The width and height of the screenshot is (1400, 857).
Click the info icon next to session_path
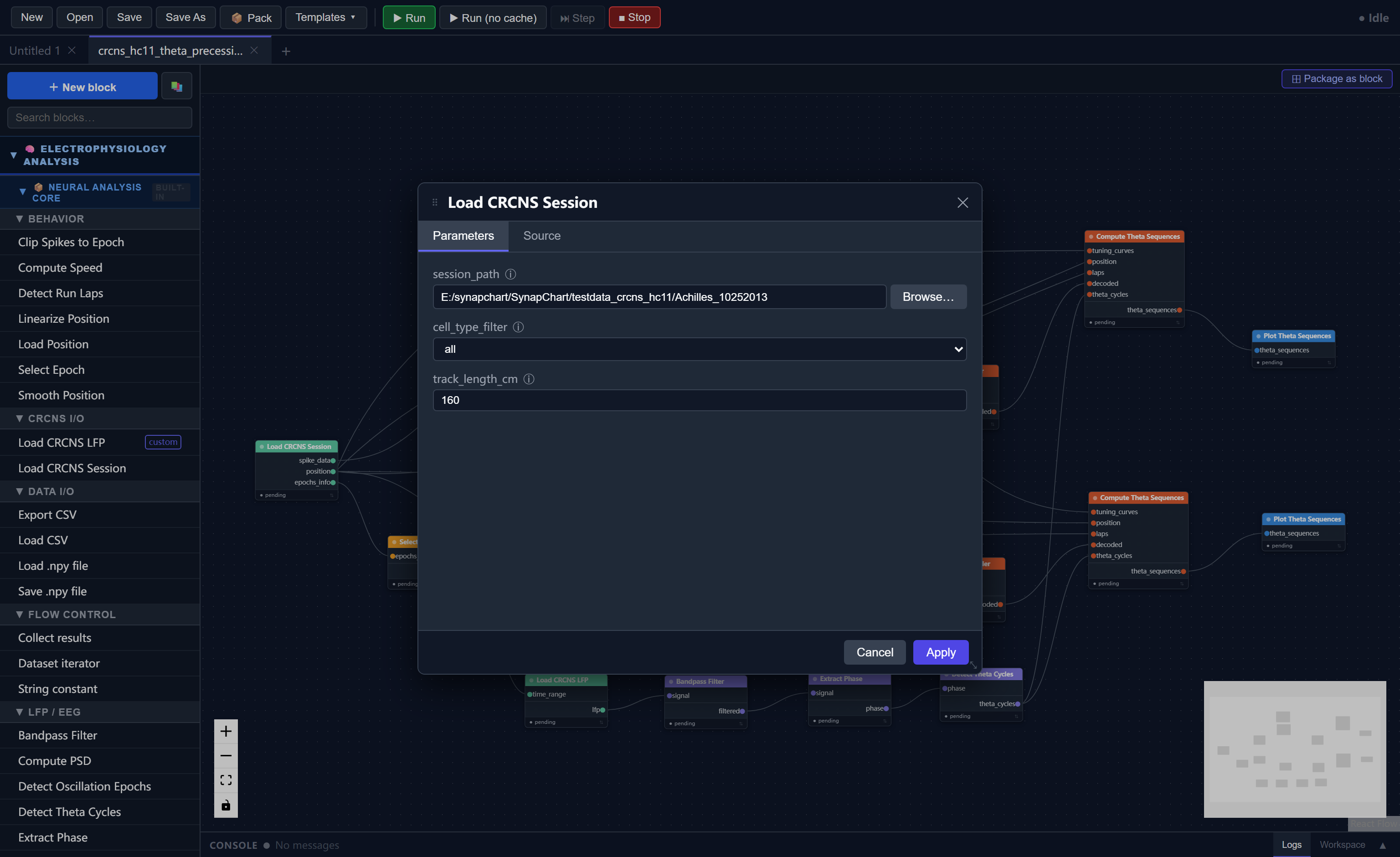click(511, 274)
